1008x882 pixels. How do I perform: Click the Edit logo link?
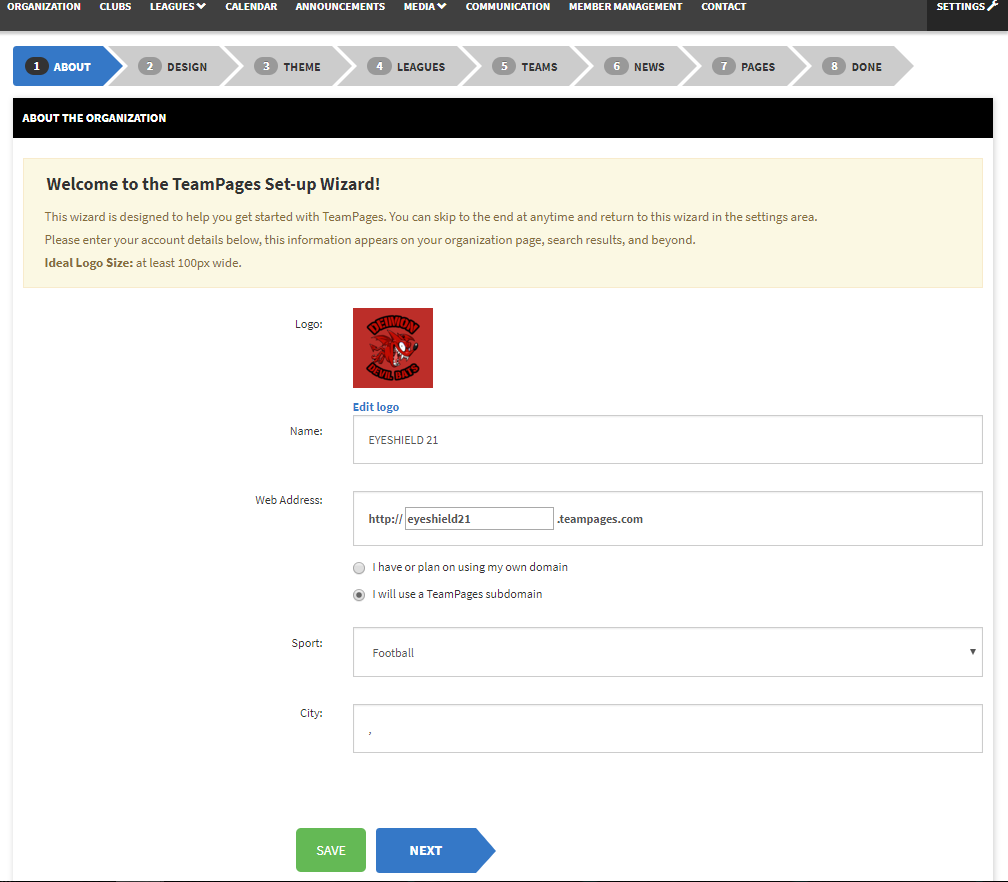[x=376, y=407]
